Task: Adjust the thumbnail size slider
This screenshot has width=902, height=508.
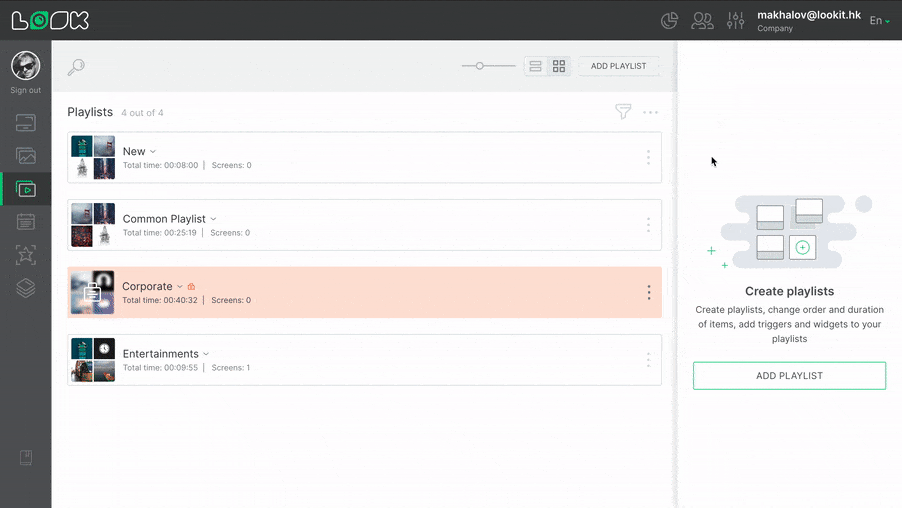Action: click(x=480, y=66)
